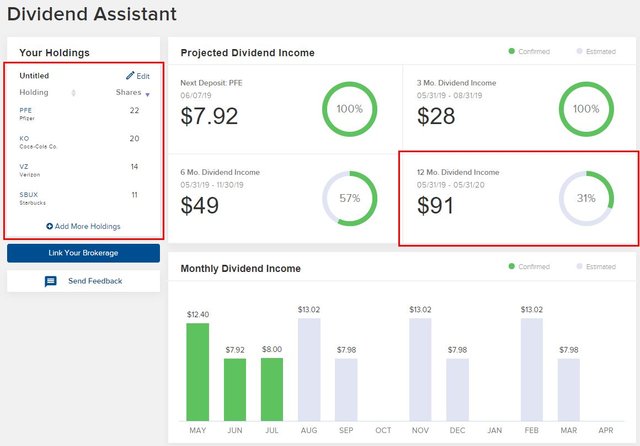Sort holdings by Holding column arrows
Viewport: 640px width, 446px height.
[x=73, y=93]
